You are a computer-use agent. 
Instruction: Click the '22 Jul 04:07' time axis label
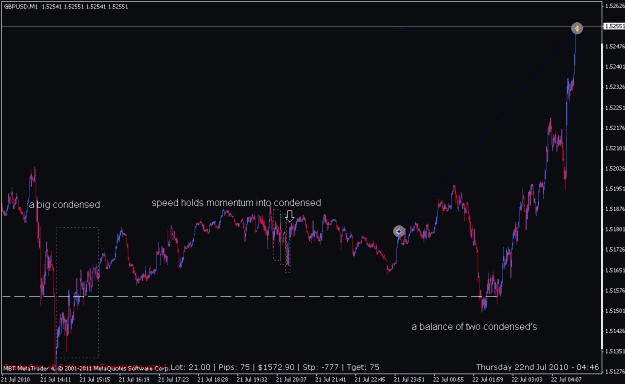566,380
